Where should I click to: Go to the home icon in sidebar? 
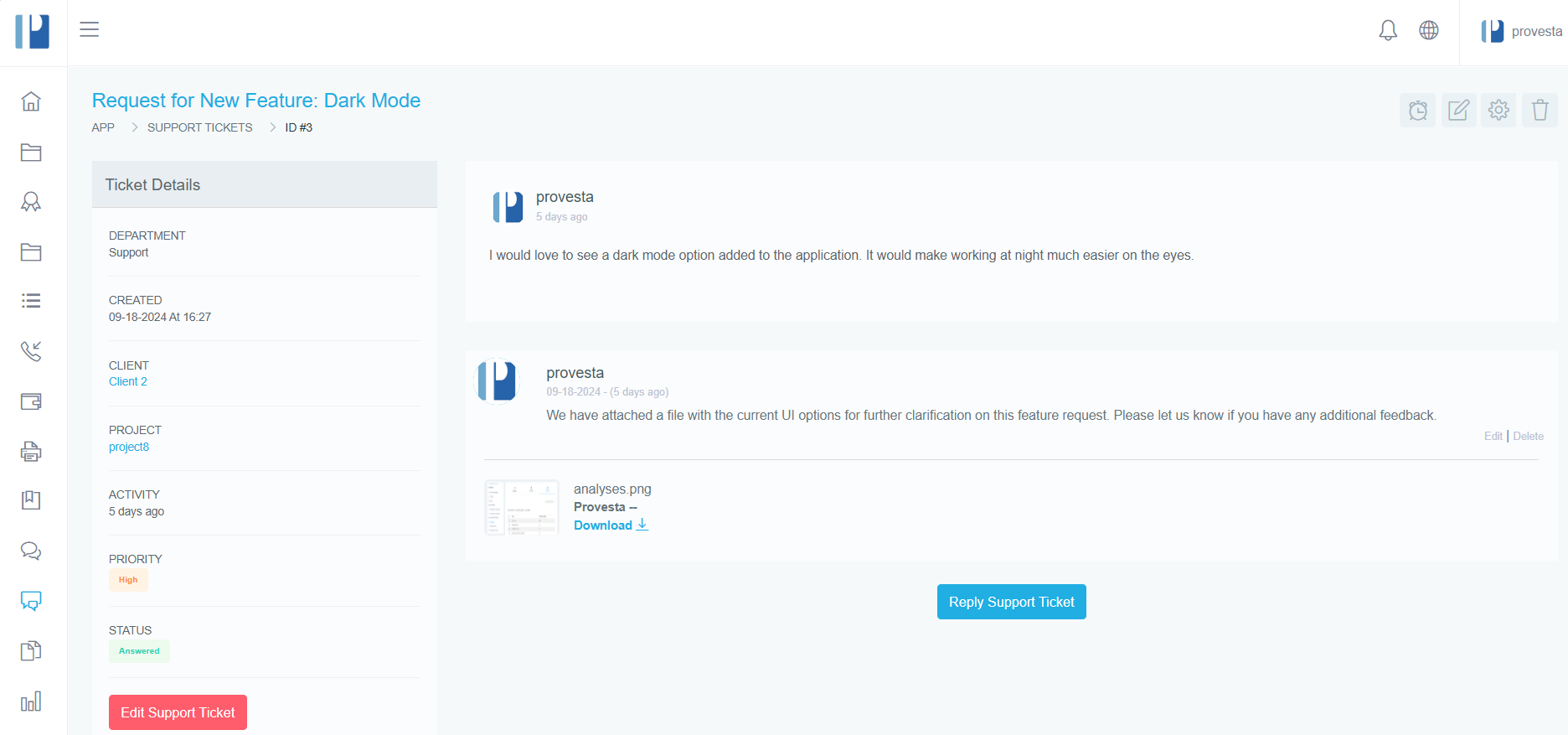31,101
